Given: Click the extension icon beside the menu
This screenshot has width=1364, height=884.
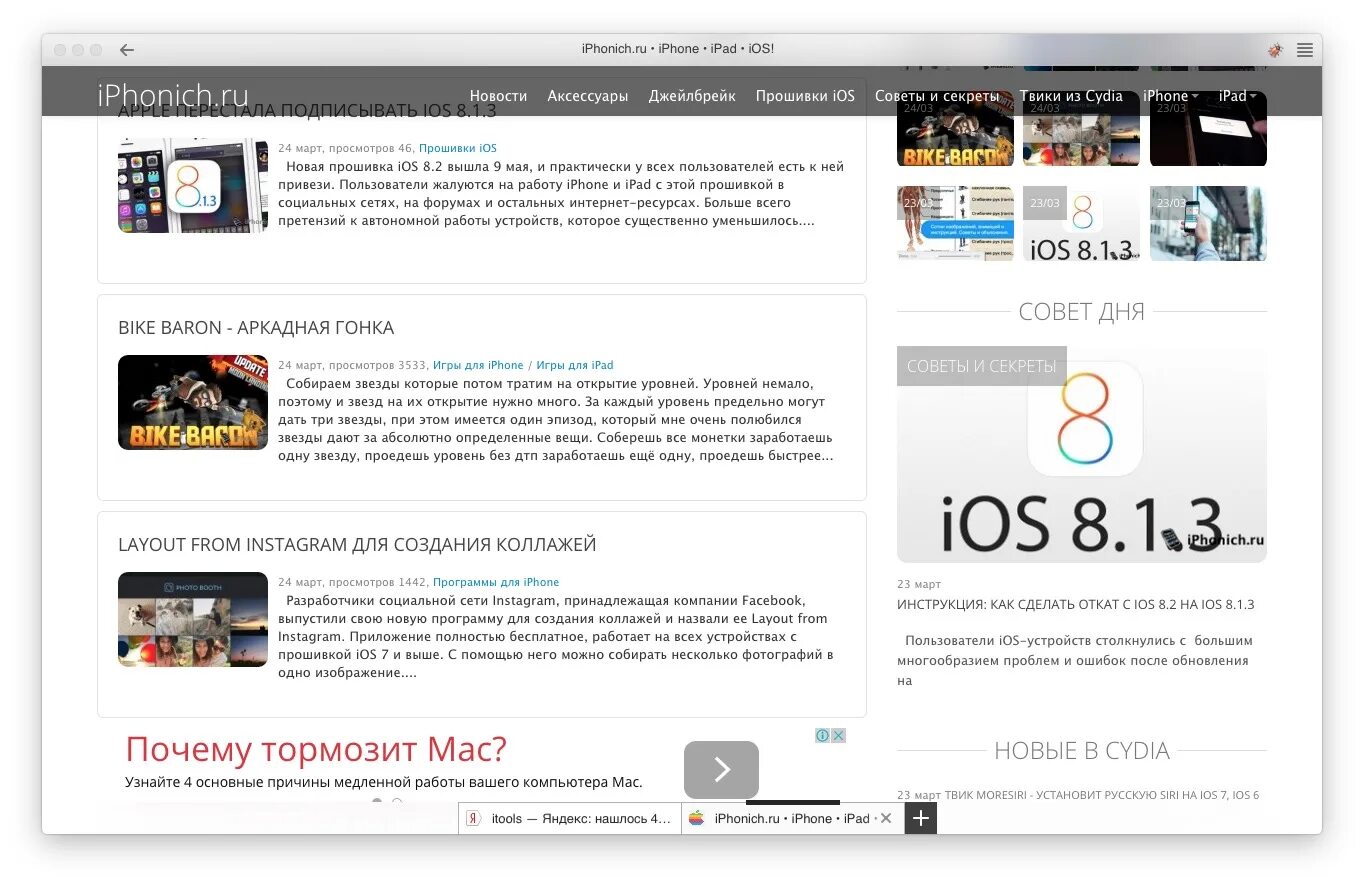Looking at the screenshot, I should [x=1275, y=50].
